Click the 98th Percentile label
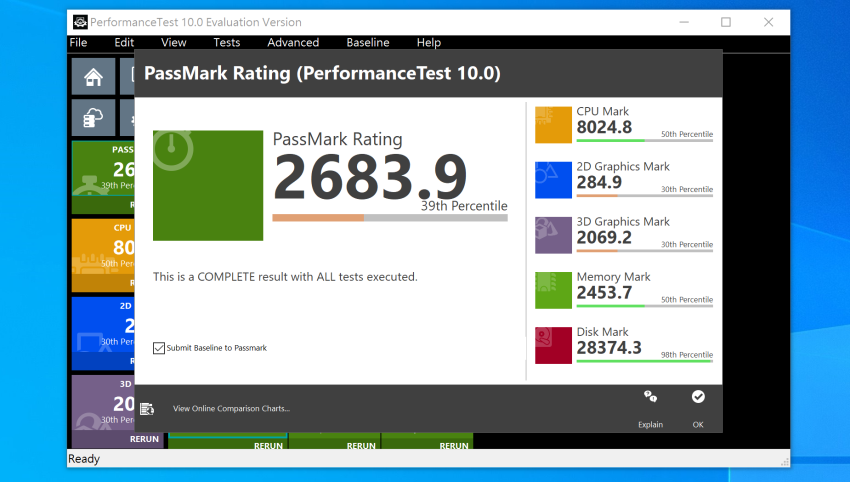 pyautogui.click(x=687, y=355)
